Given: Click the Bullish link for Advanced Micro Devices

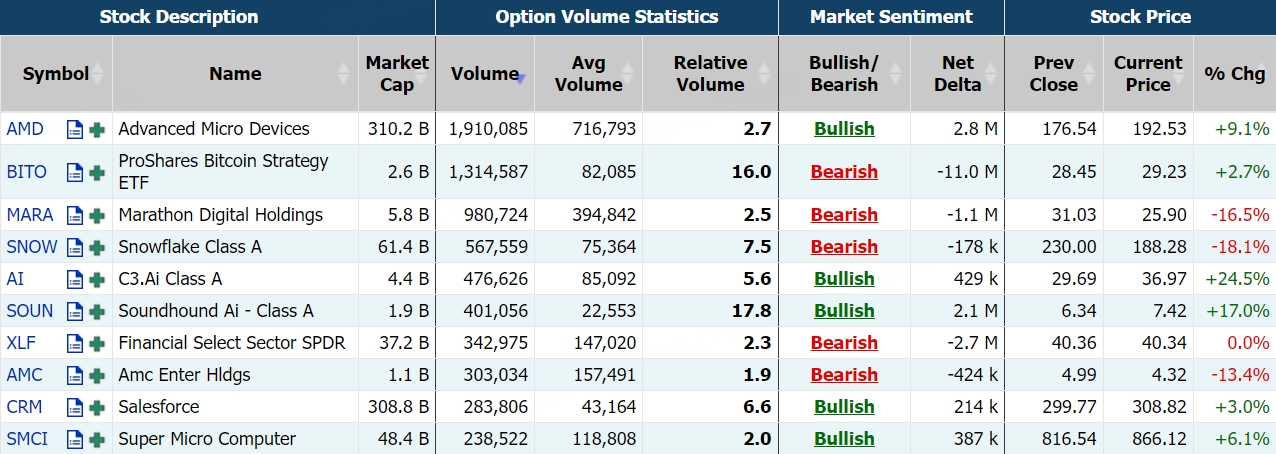Looking at the screenshot, I should tap(844, 129).
